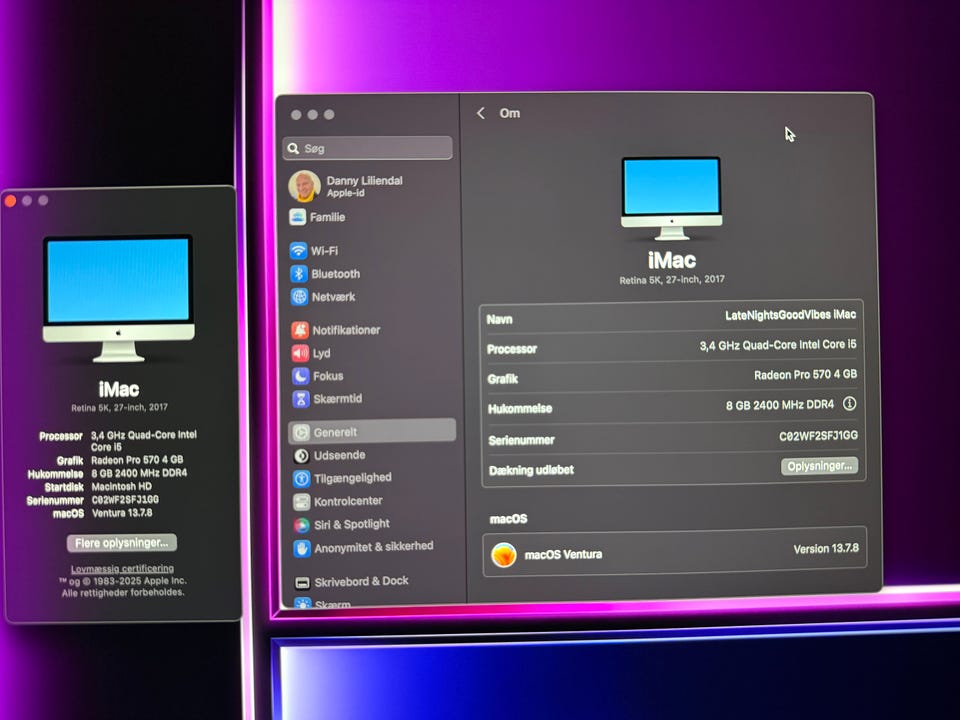Select the Bluetooth sidebar label
The height and width of the screenshot is (720, 960).
click(336, 274)
